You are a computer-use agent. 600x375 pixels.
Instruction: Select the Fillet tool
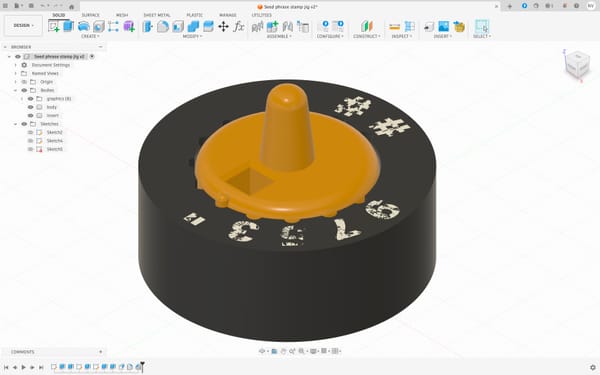(x=163, y=26)
